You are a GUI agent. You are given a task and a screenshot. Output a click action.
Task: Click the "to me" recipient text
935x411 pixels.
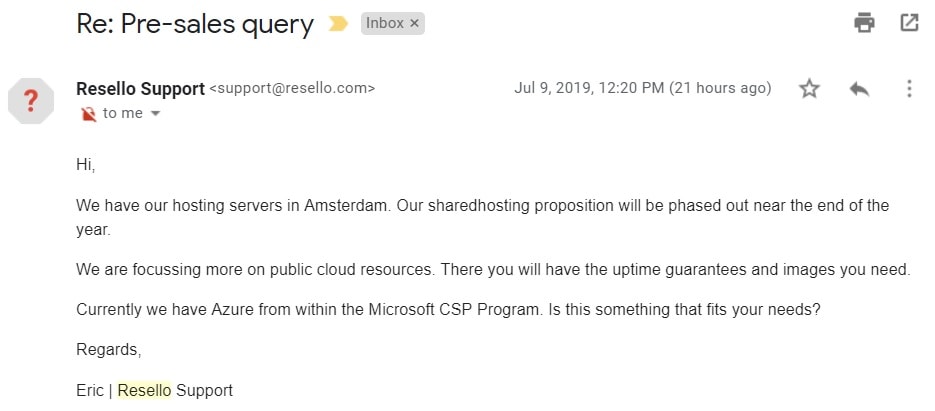(x=123, y=113)
